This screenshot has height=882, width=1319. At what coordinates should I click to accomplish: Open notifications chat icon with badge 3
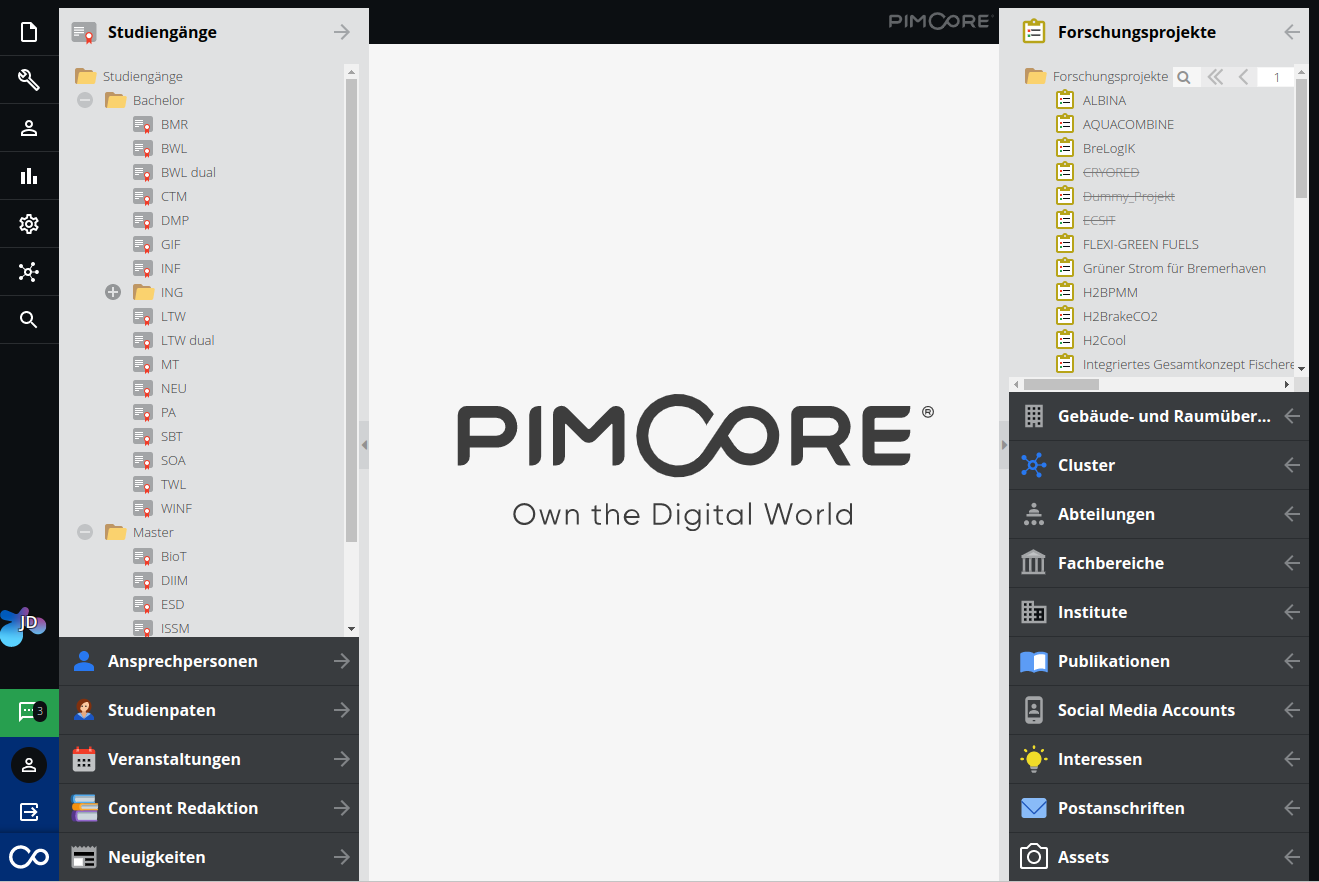29,712
